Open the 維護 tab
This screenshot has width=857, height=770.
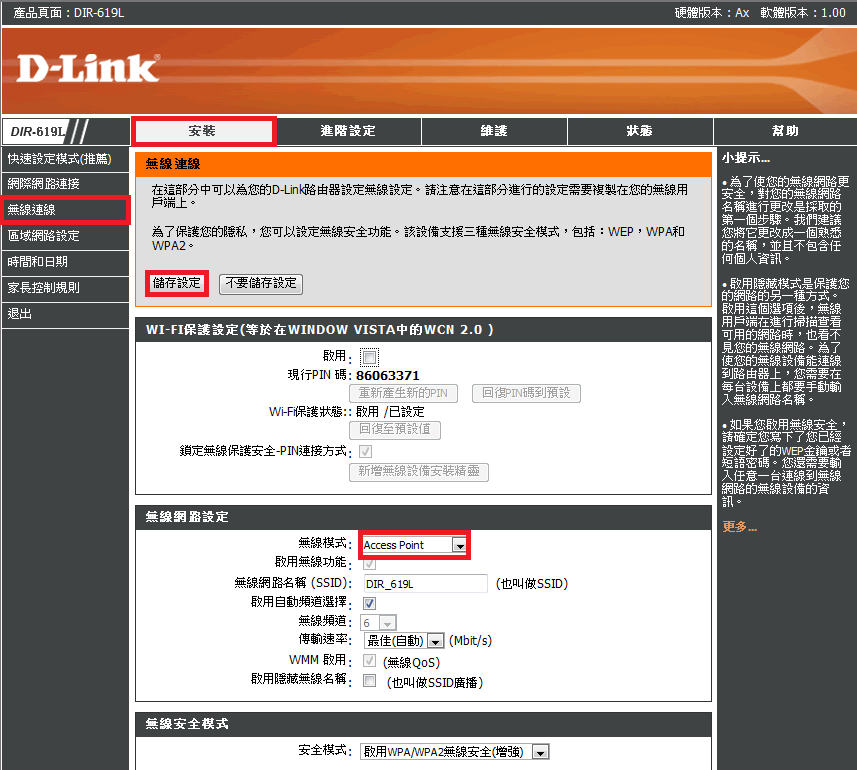pyautogui.click(x=494, y=131)
